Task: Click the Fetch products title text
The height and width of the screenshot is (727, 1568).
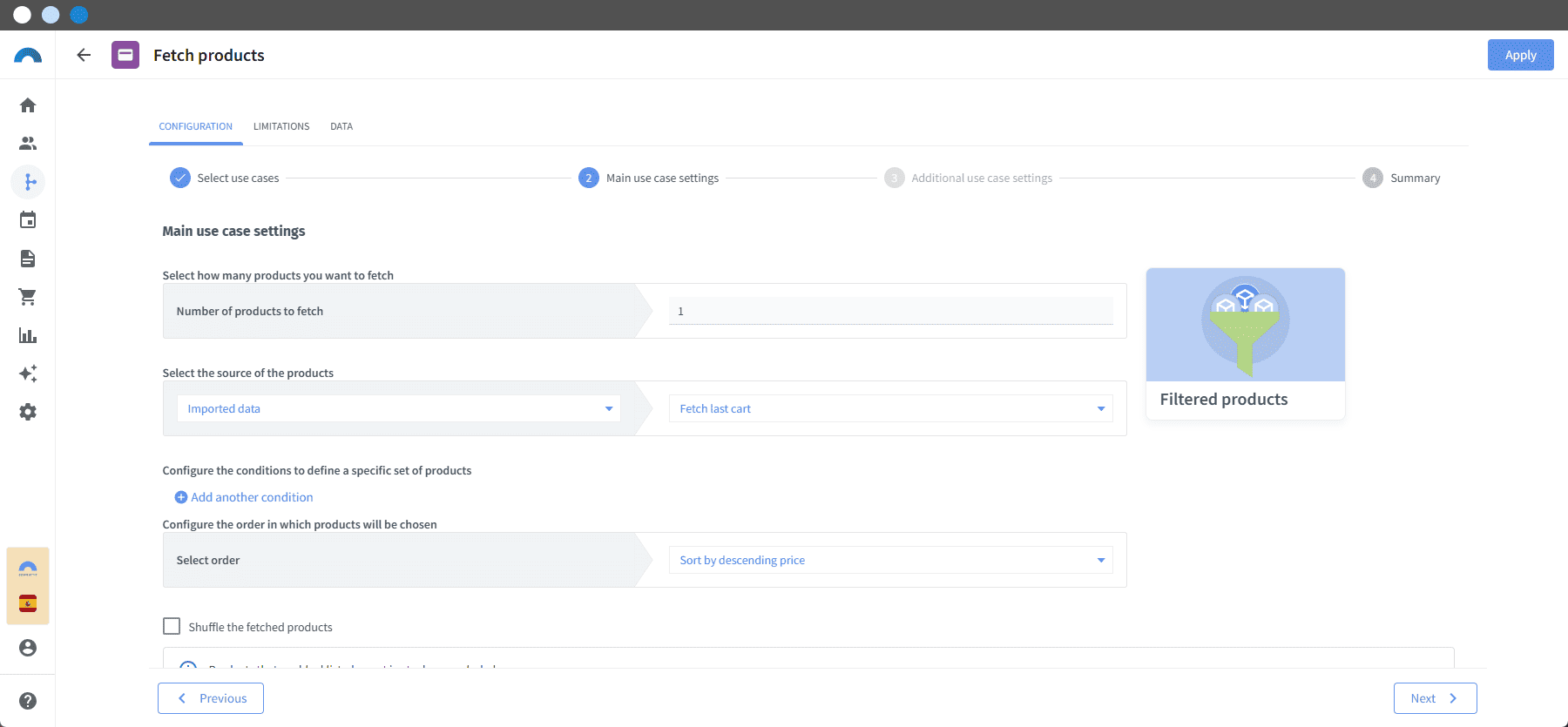Action: click(209, 55)
